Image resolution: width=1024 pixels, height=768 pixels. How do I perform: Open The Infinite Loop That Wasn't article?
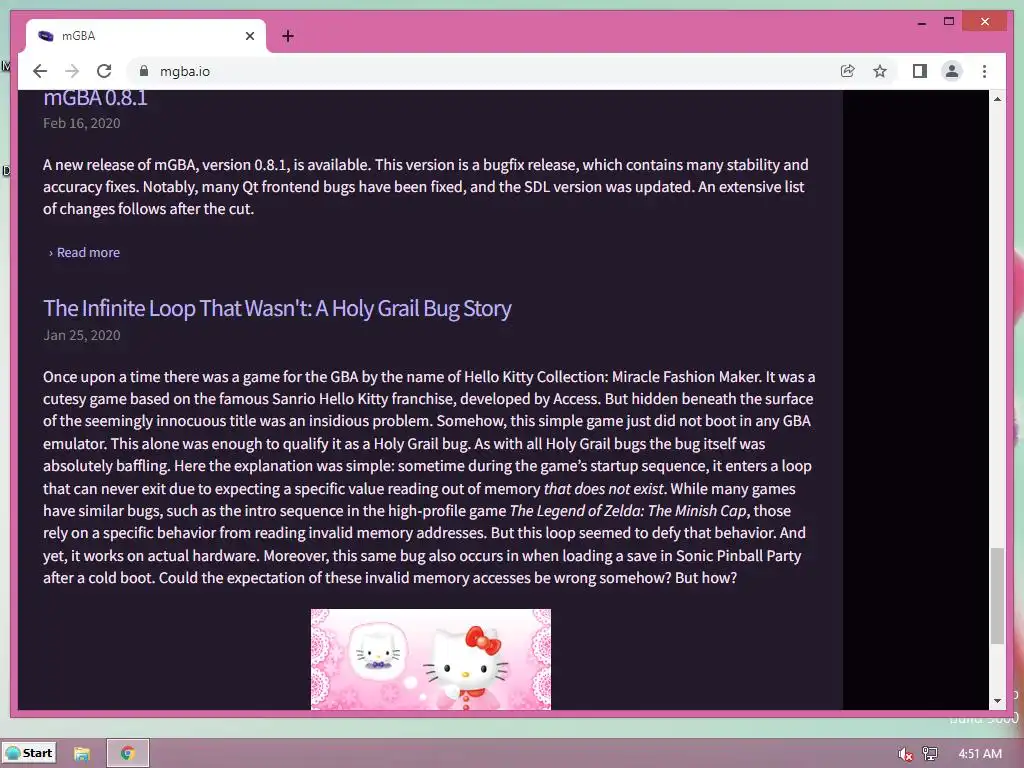(x=277, y=308)
